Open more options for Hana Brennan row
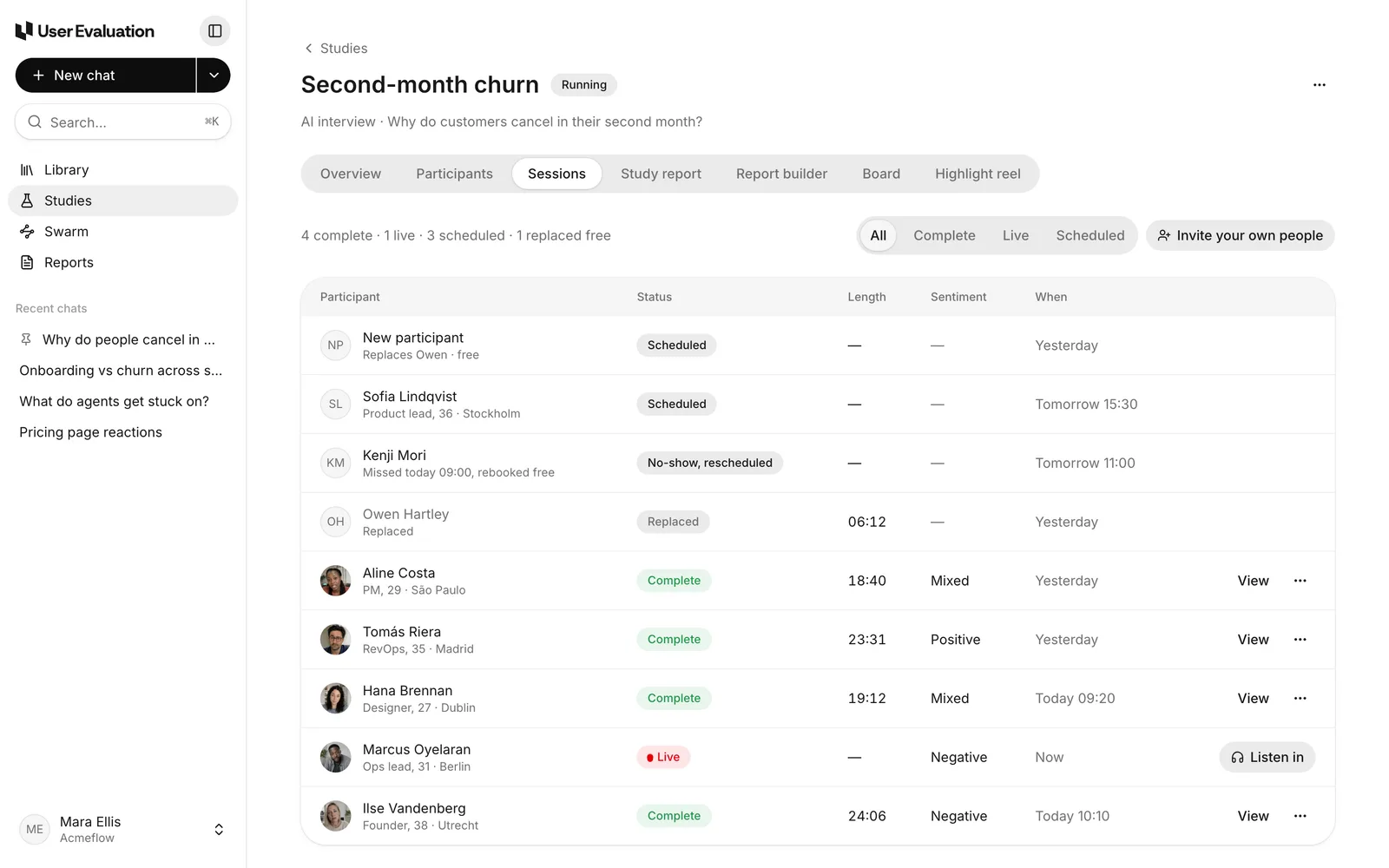The image size is (1389, 868). (1300, 699)
